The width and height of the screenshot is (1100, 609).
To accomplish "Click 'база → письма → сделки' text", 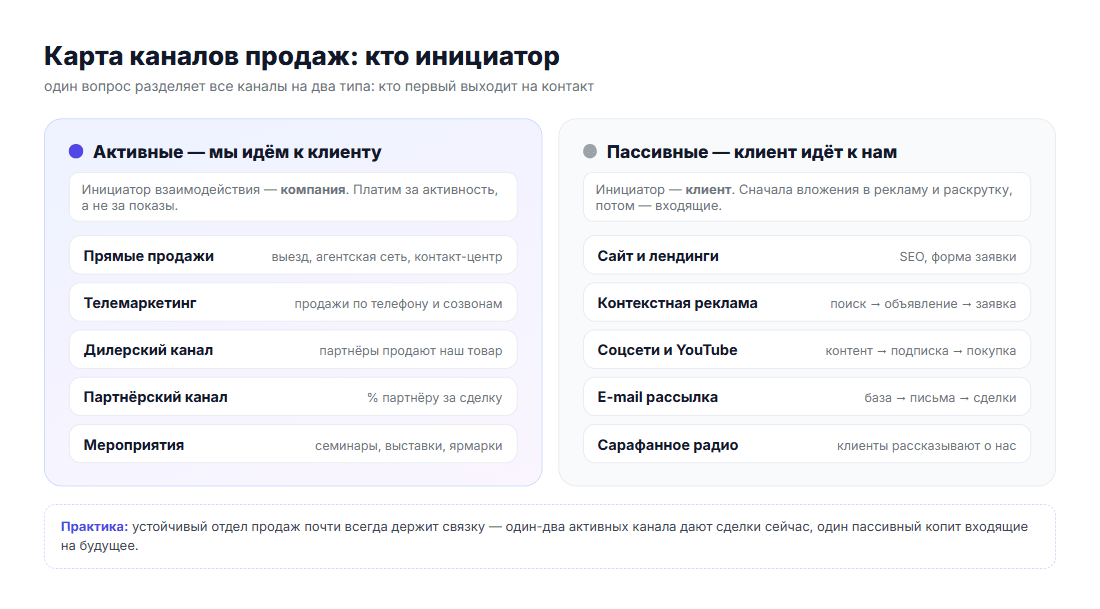I will coord(940,398).
